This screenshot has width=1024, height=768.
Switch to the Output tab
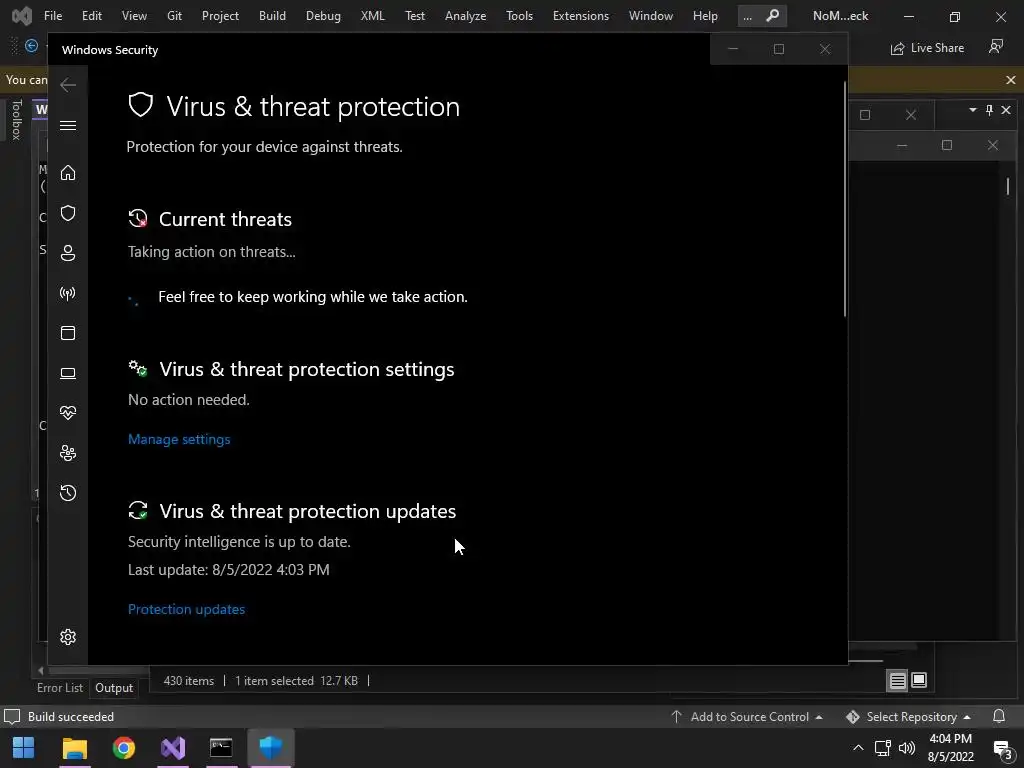[x=114, y=688]
